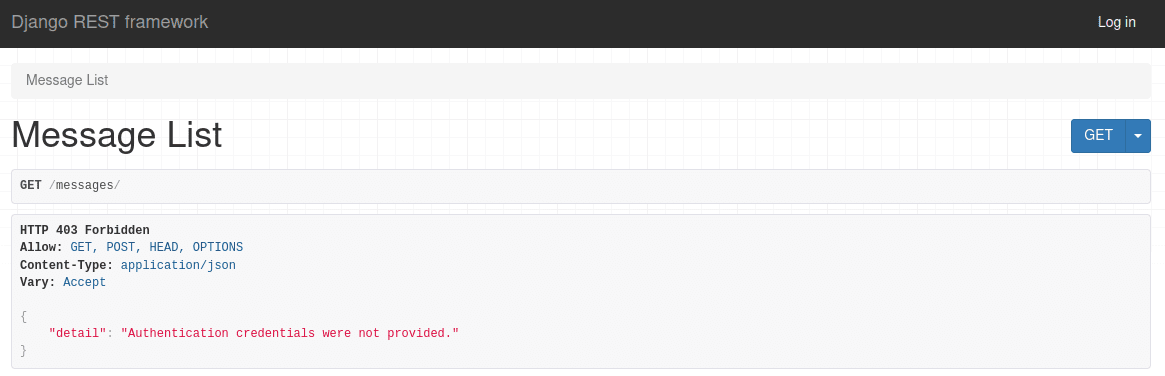Click the Vary header value Accept
Screen dimensions: 1165x376
(85, 282)
